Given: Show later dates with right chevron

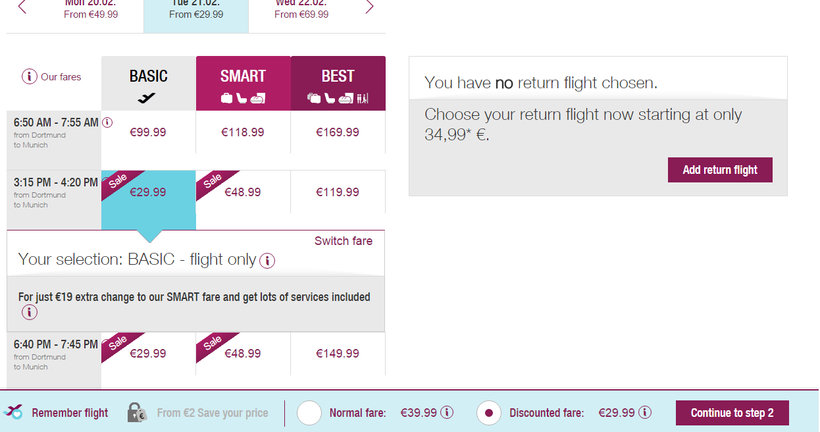Looking at the screenshot, I should click(x=369, y=8).
